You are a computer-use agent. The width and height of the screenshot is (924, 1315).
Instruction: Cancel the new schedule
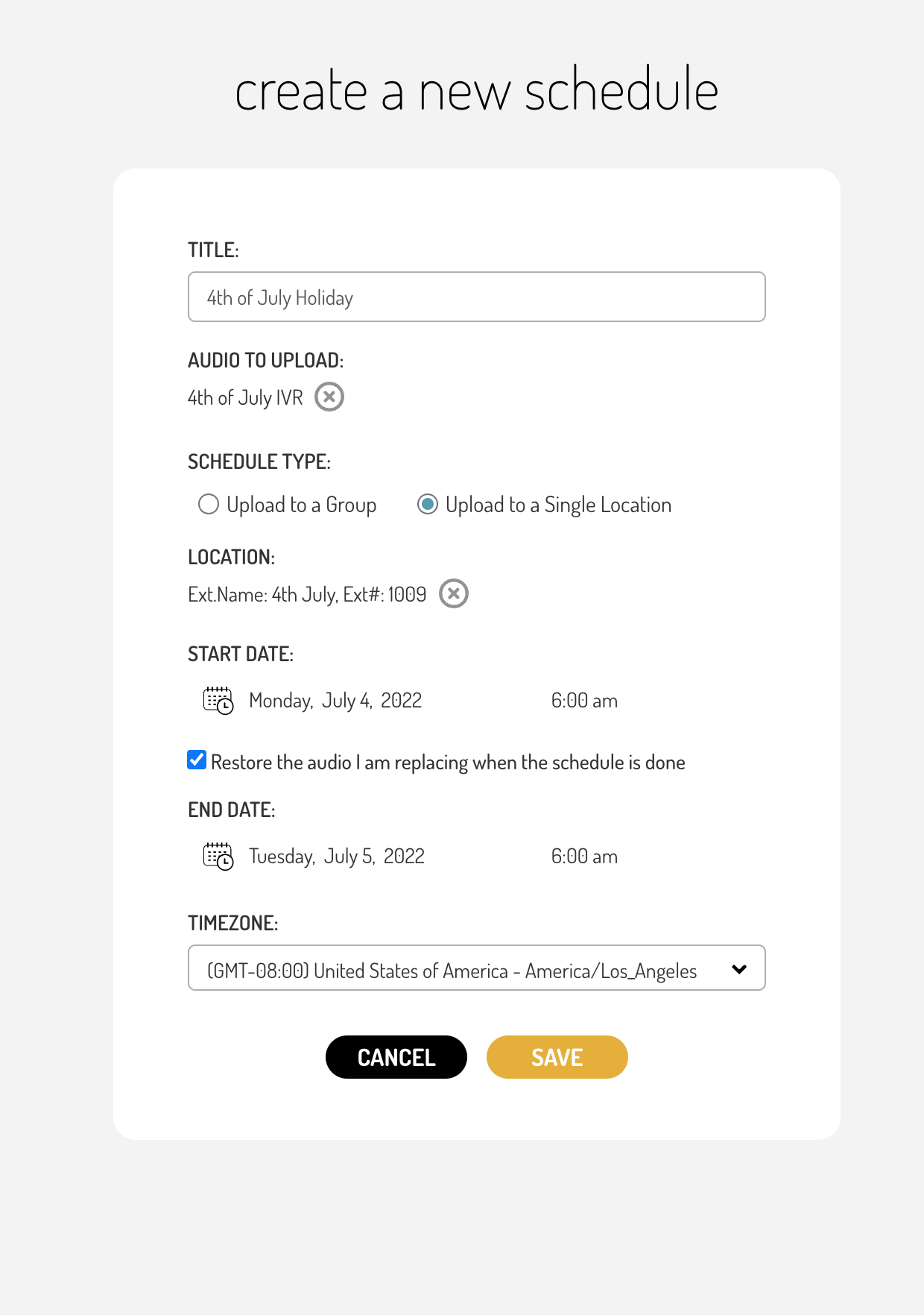pos(396,1057)
